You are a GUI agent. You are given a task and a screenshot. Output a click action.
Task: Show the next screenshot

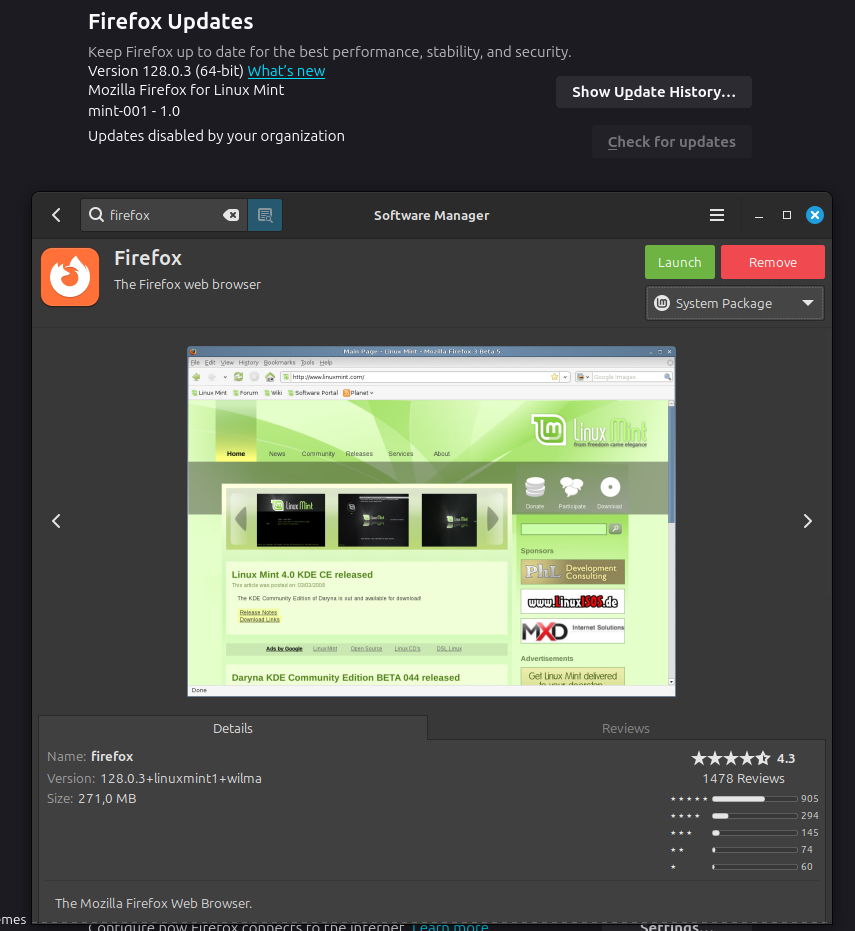tap(808, 521)
